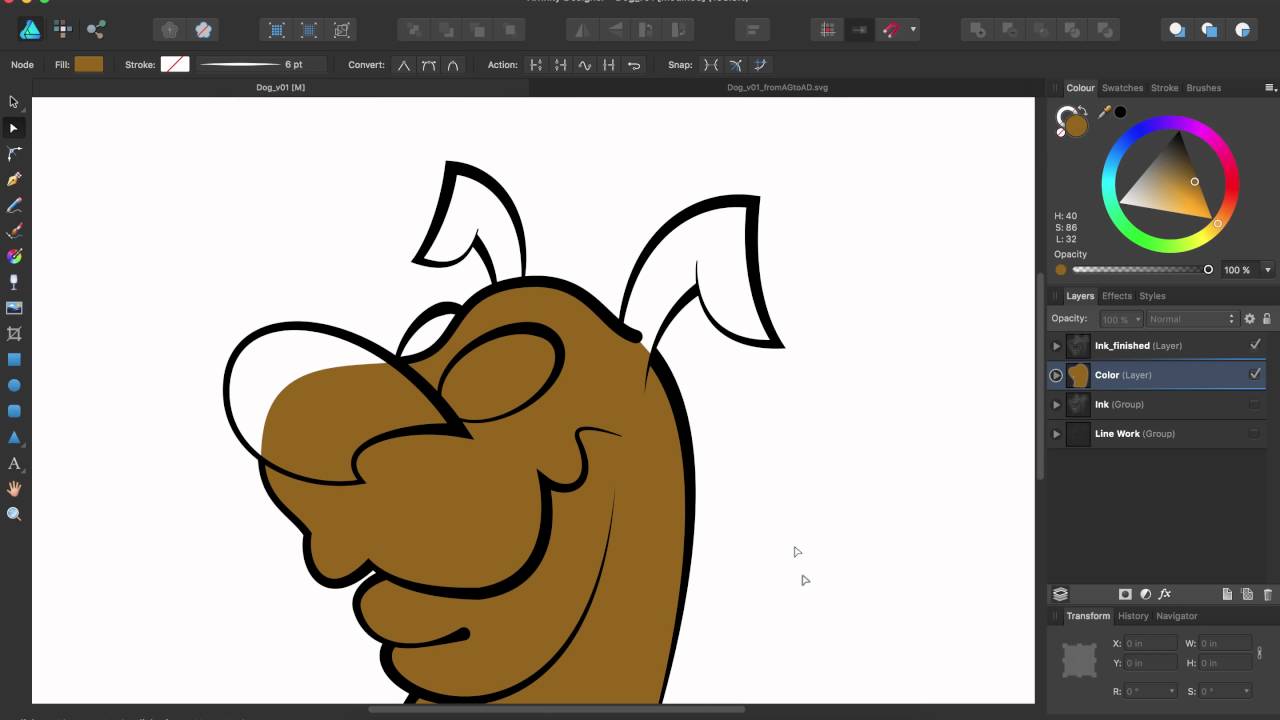Click the colour picker eyedropper
The image size is (1280, 720).
[1105, 112]
